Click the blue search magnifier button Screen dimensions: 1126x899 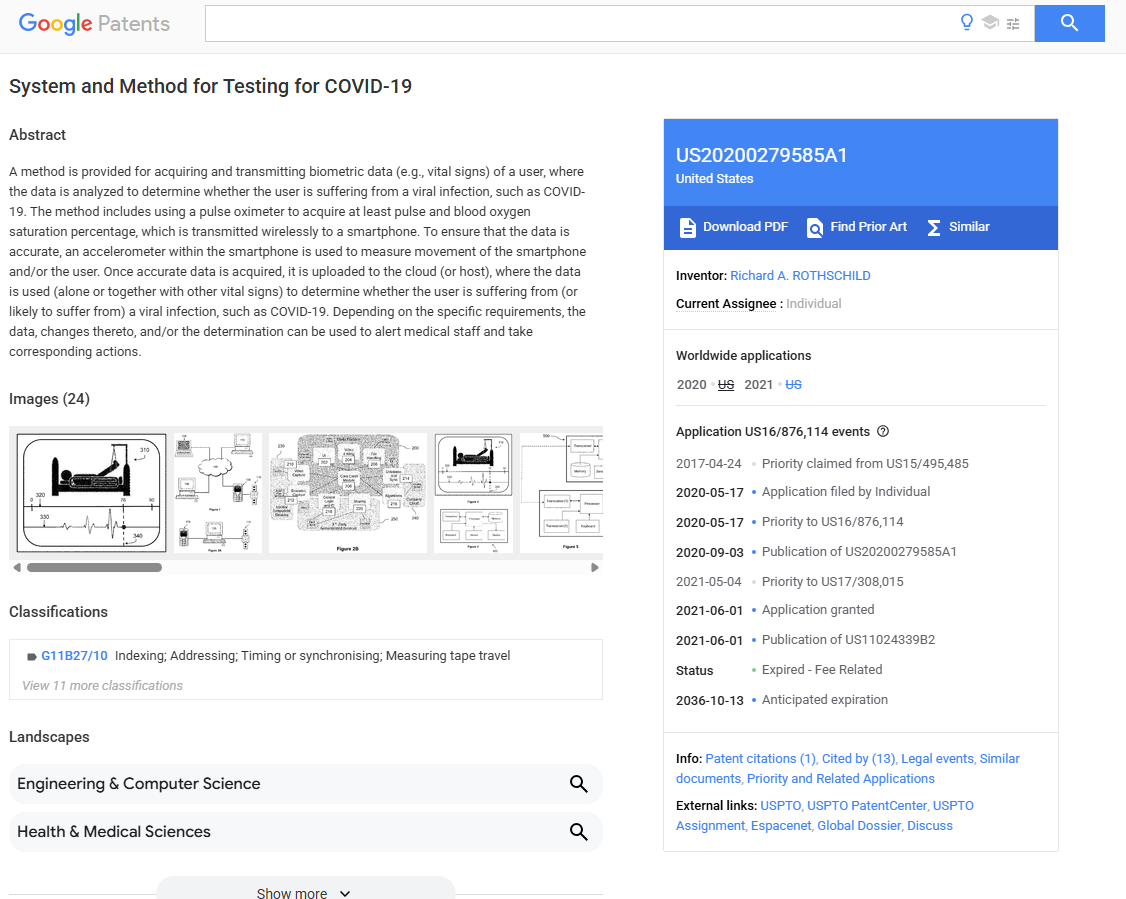[1069, 23]
